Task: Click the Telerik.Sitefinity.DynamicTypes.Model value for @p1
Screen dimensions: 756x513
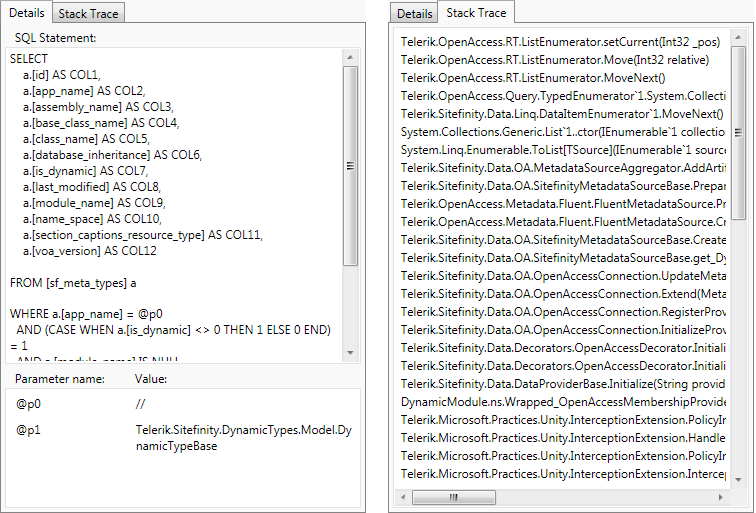Action: tap(244, 437)
